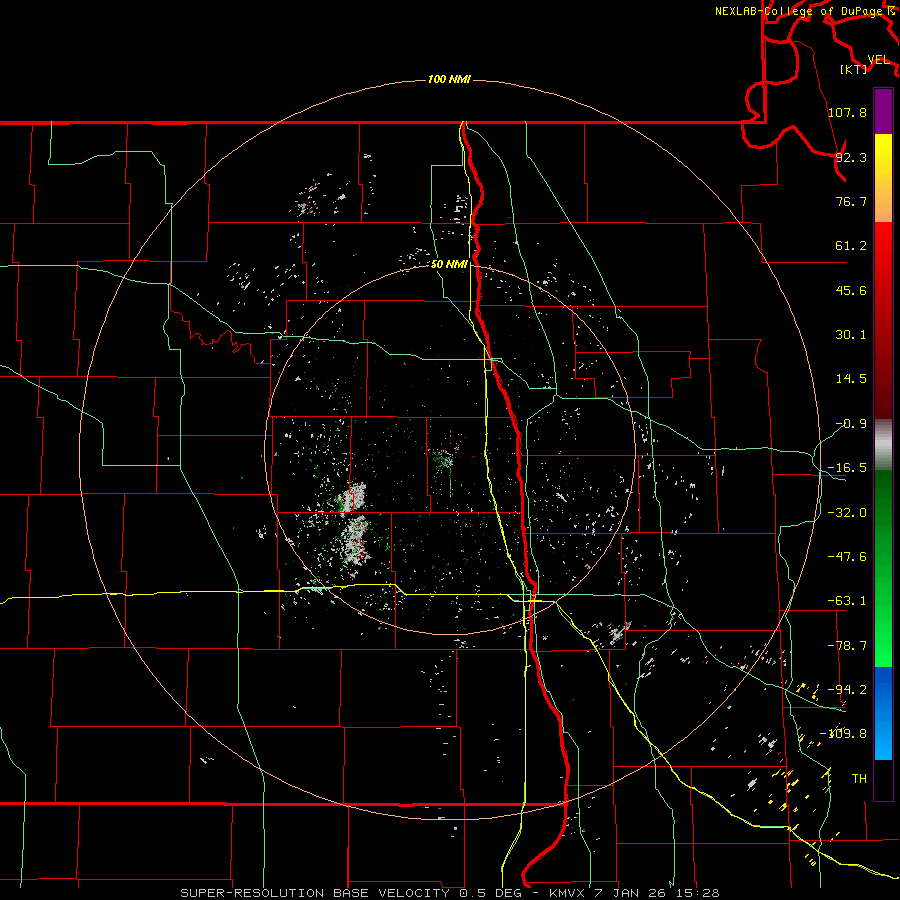Image resolution: width=900 pixels, height=900 pixels.
Task: Click the -32.0 velocity scale value
Action: pyautogui.click(x=847, y=513)
